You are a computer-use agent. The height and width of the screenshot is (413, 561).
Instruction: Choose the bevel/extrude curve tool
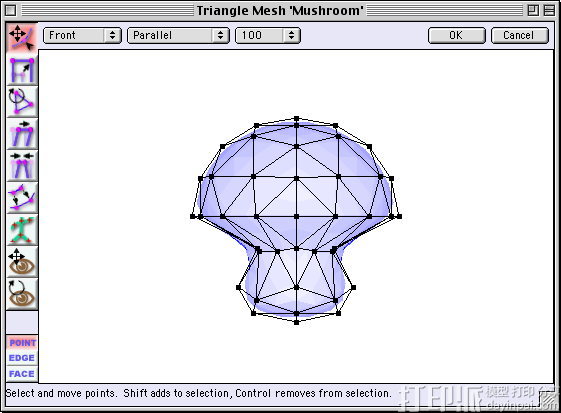click(x=22, y=198)
